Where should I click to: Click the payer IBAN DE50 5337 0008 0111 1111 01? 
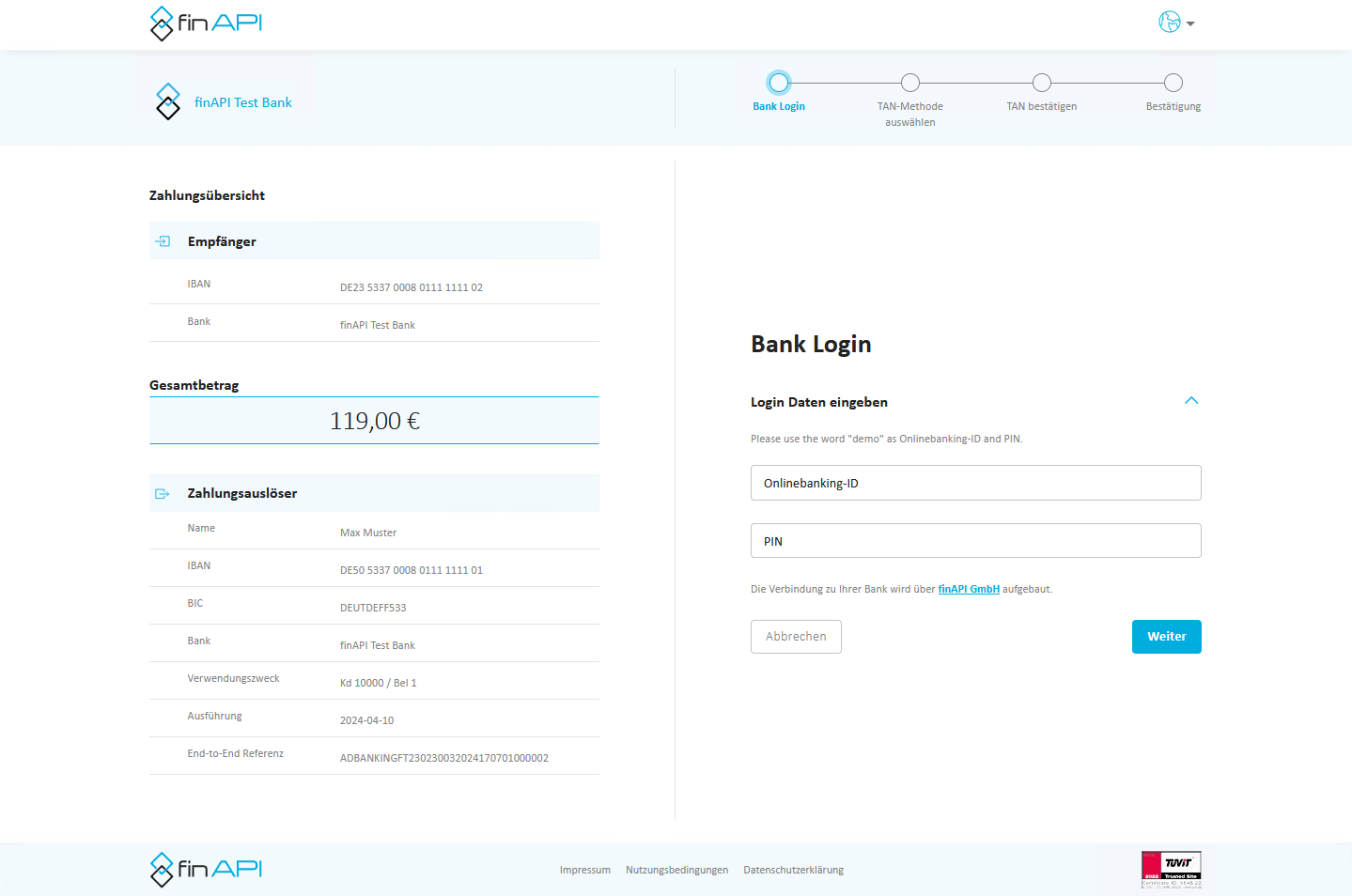point(412,570)
